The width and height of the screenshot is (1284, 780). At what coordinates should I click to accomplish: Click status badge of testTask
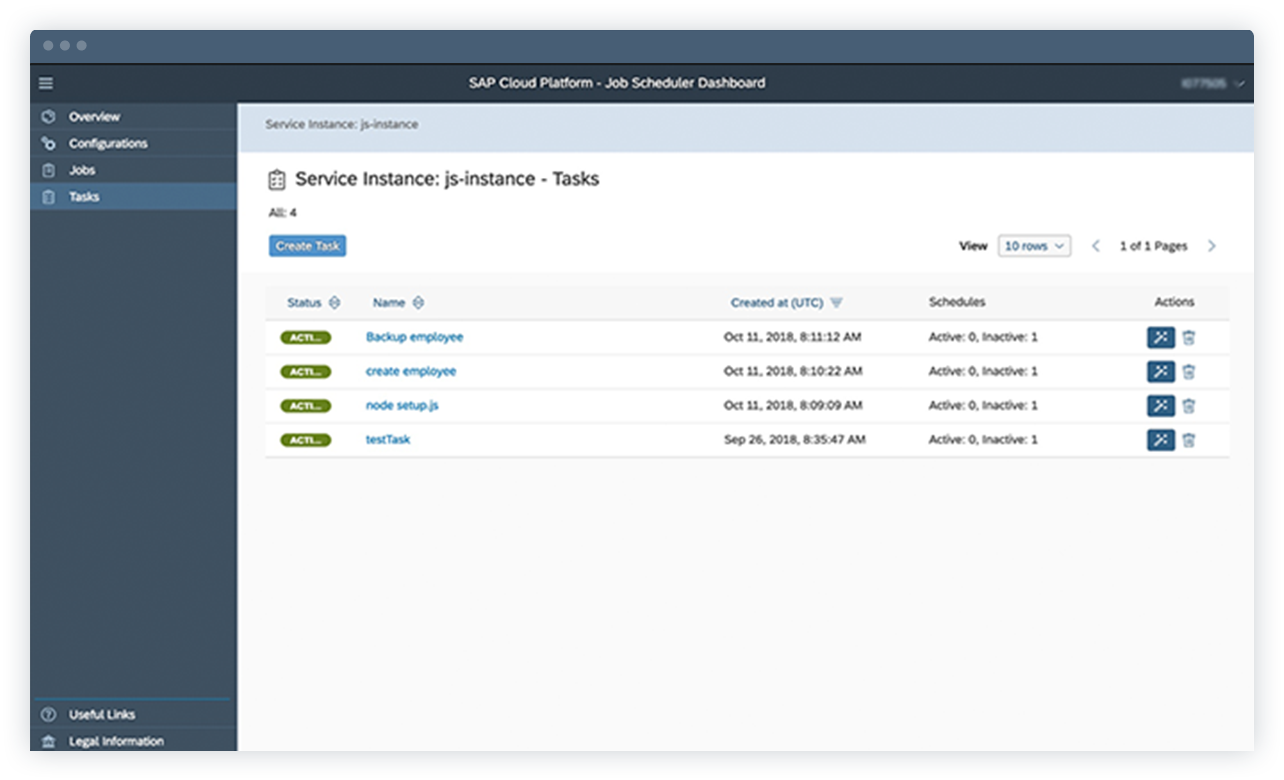(305, 439)
